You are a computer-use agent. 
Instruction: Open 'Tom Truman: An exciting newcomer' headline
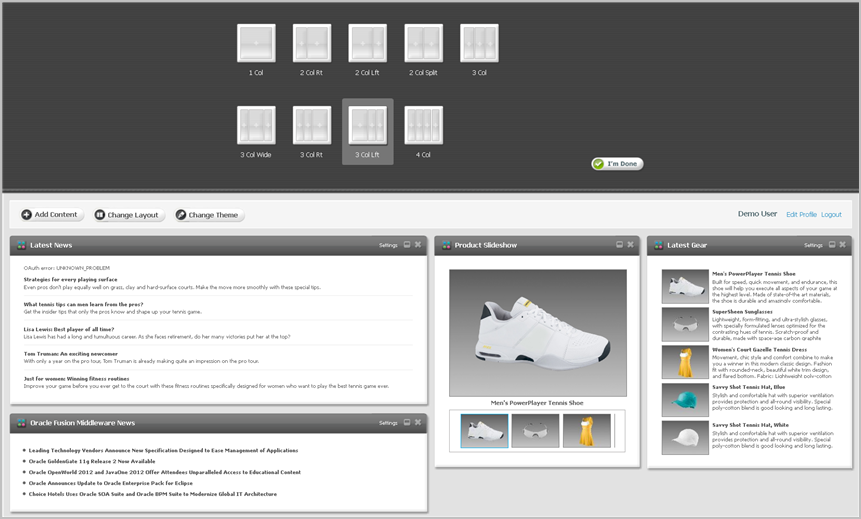pos(70,354)
